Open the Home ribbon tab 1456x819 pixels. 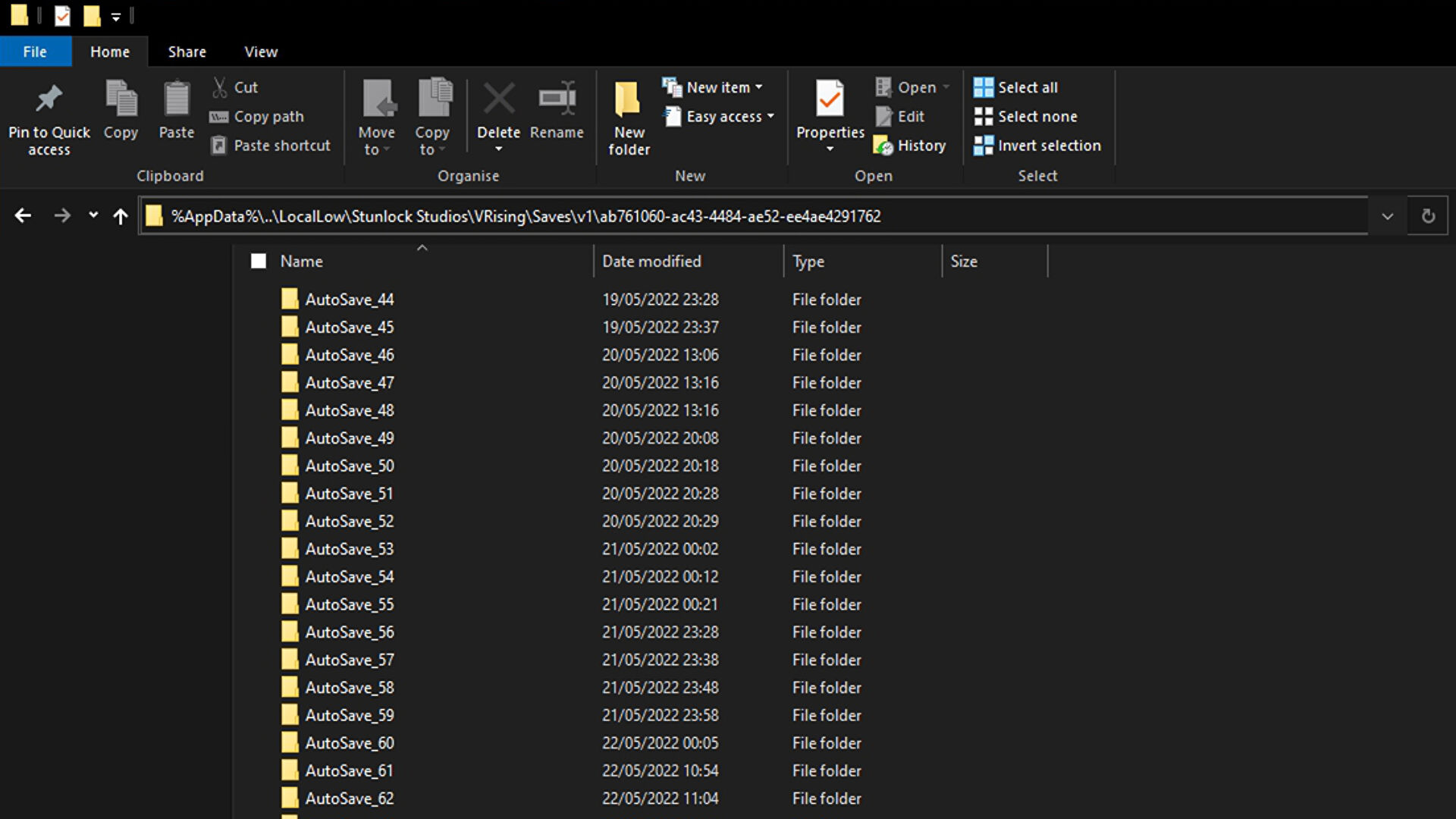coord(111,52)
